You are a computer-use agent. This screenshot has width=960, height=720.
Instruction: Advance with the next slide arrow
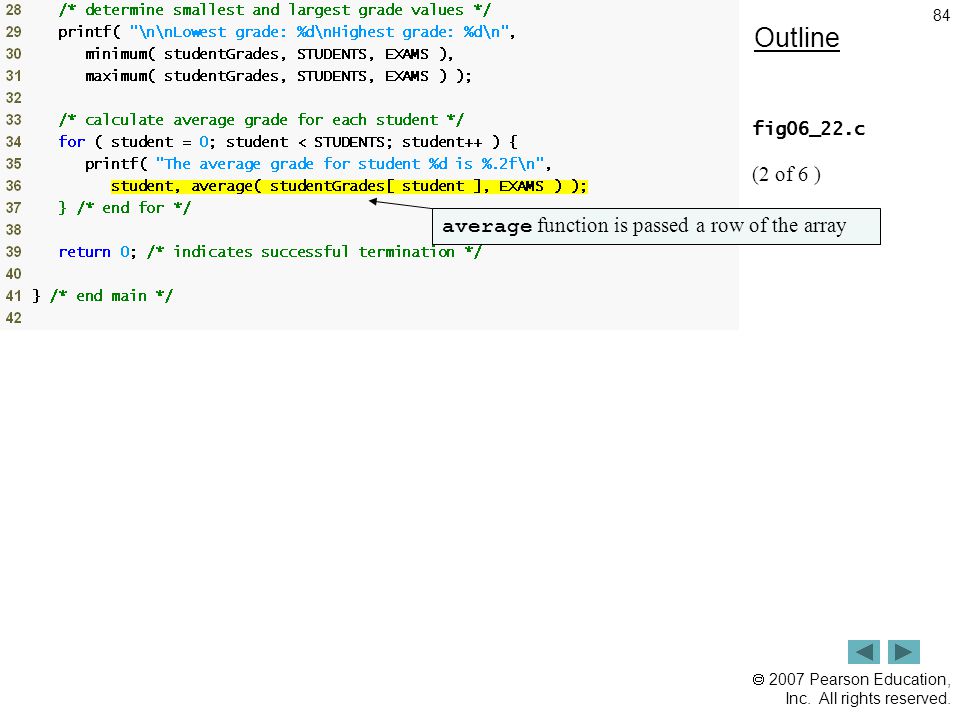click(x=904, y=651)
